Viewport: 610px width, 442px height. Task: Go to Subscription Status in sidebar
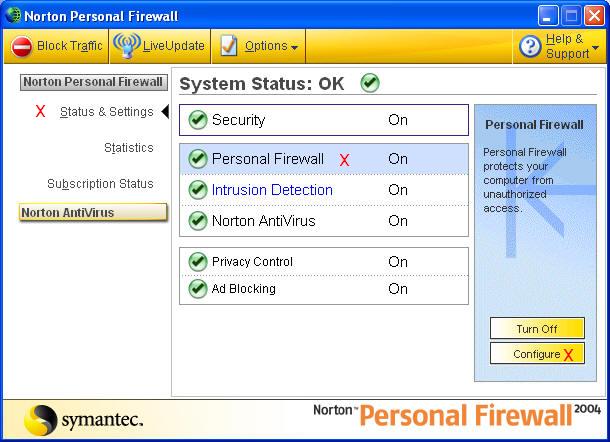[100, 184]
